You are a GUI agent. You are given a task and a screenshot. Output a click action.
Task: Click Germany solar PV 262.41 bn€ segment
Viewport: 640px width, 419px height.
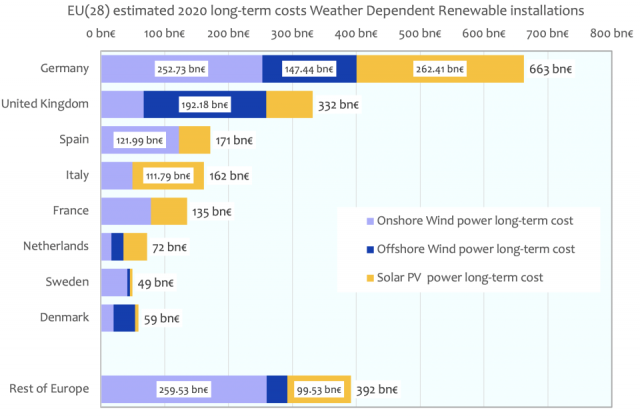(440, 70)
